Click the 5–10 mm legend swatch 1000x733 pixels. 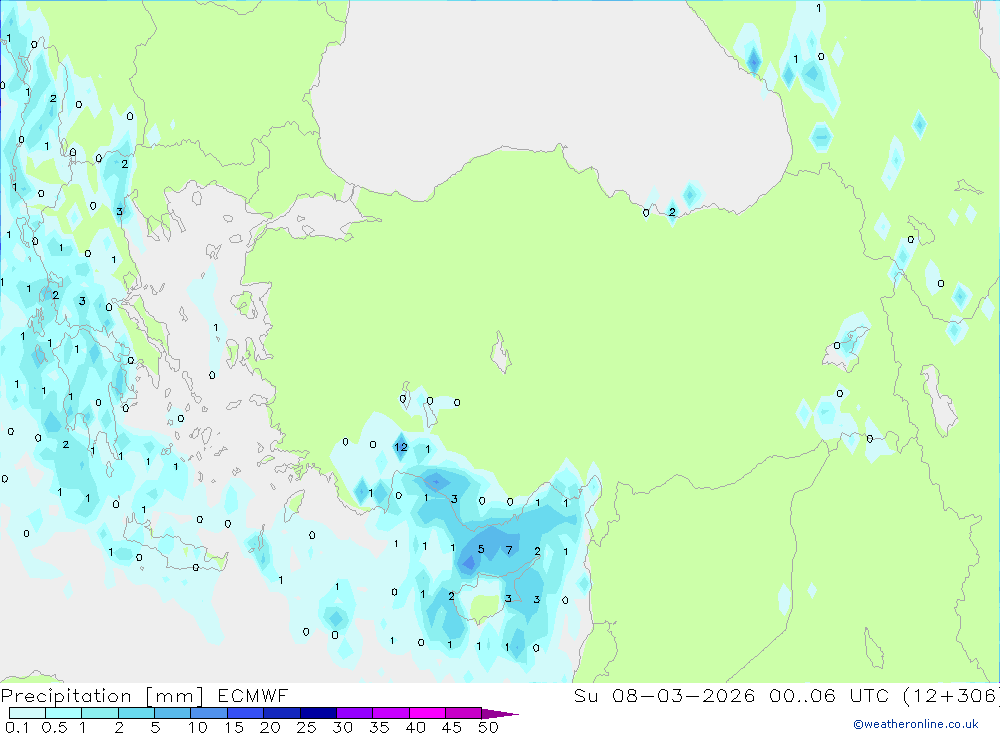[173, 713]
